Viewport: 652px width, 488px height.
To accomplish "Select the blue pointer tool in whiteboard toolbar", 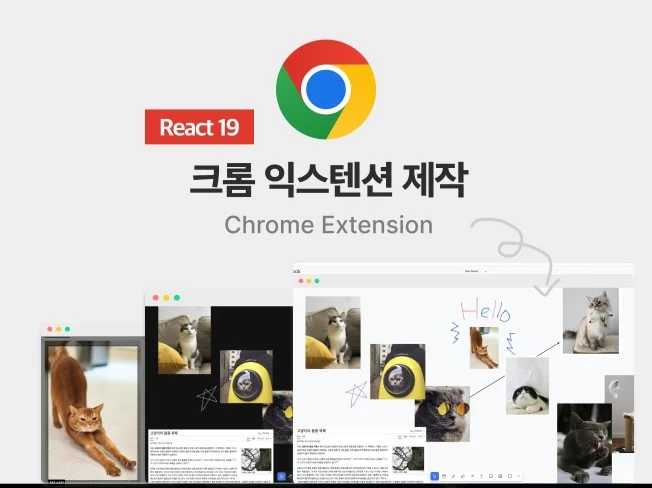I will (x=435, y=476).
